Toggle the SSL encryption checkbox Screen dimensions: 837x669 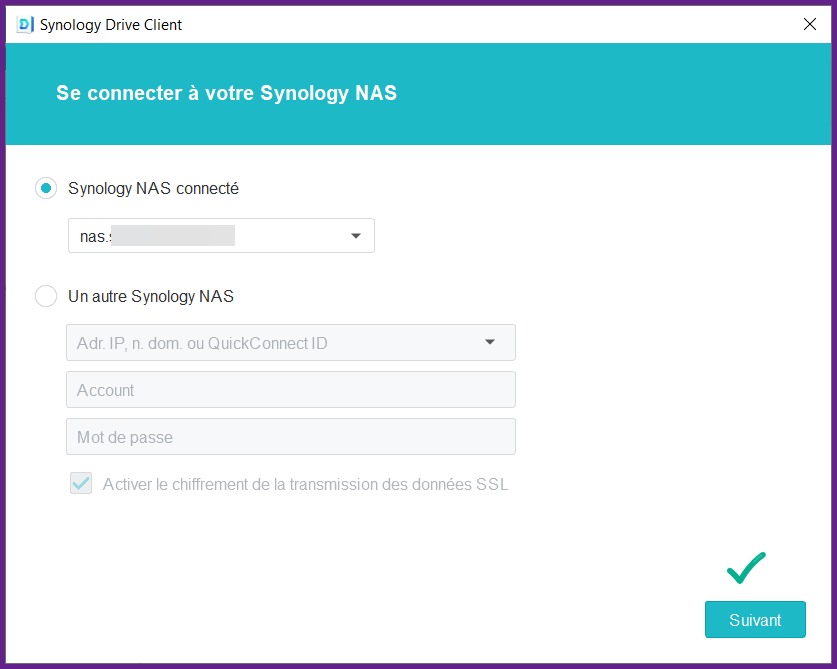coord(81,484)
